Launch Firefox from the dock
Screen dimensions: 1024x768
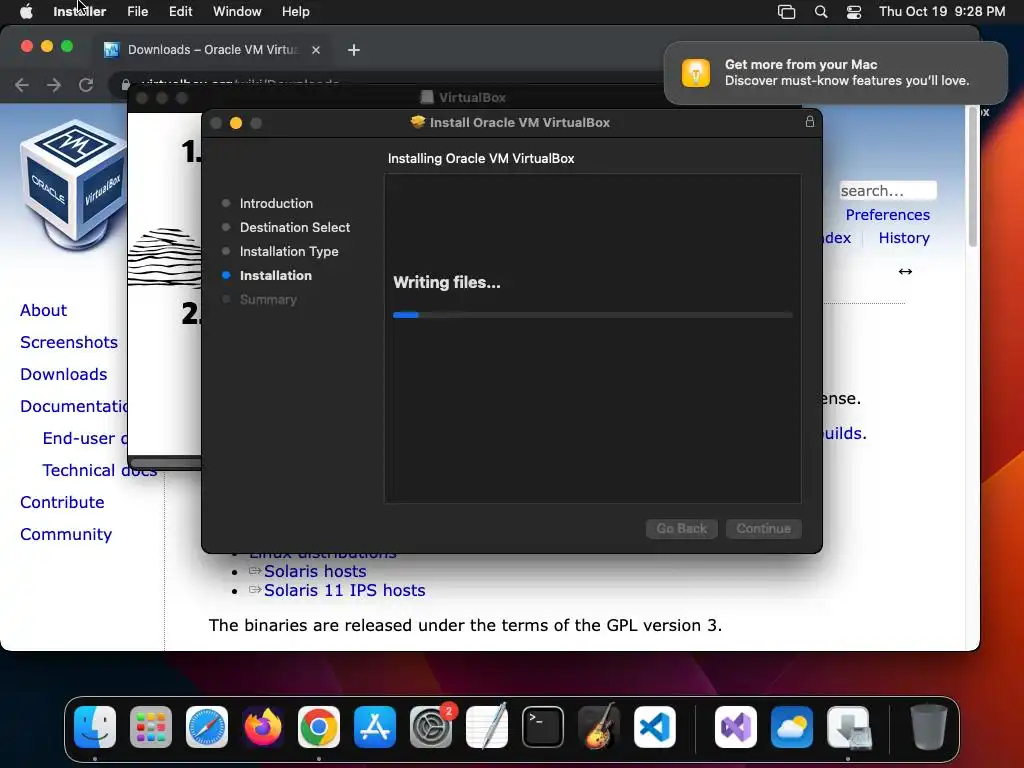(x=263, y=727)
